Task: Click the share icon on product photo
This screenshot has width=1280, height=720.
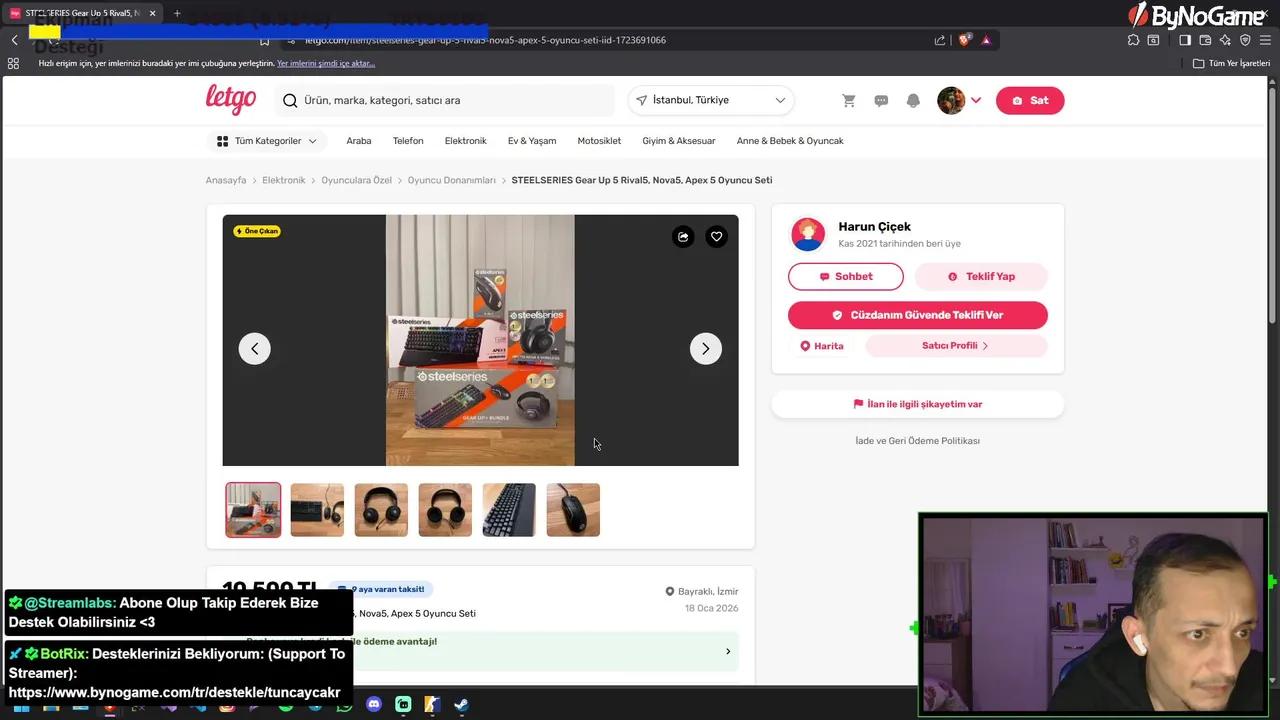Action: pos(683,237)
